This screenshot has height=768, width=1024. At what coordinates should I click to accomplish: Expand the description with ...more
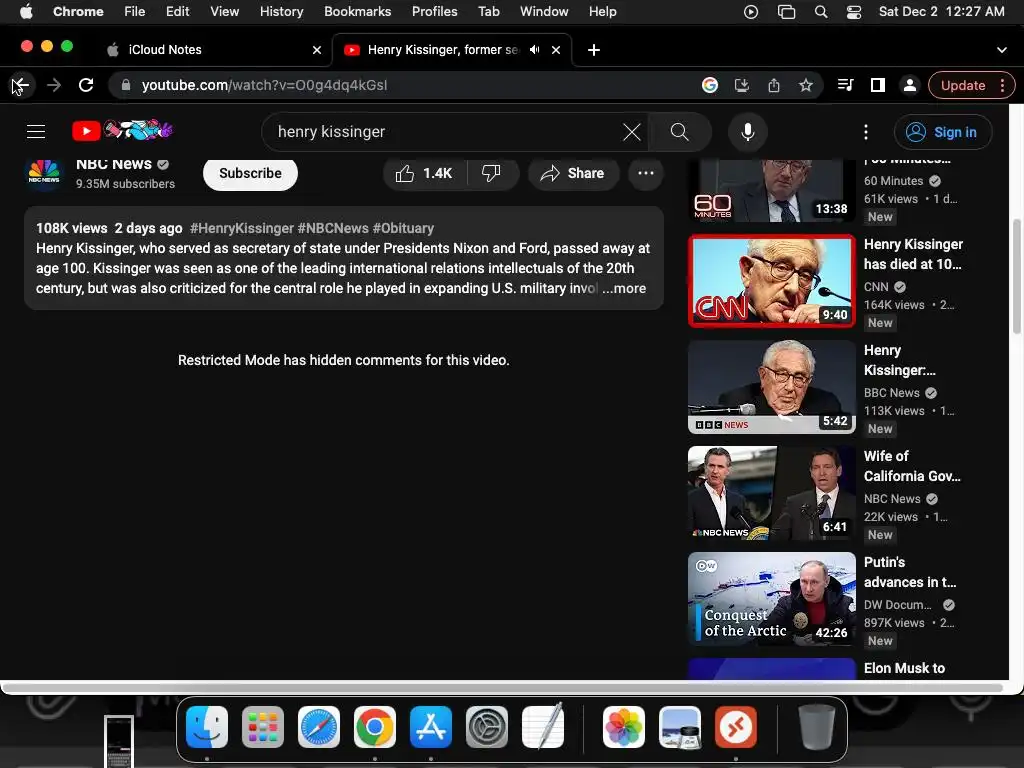click(624, 289)
